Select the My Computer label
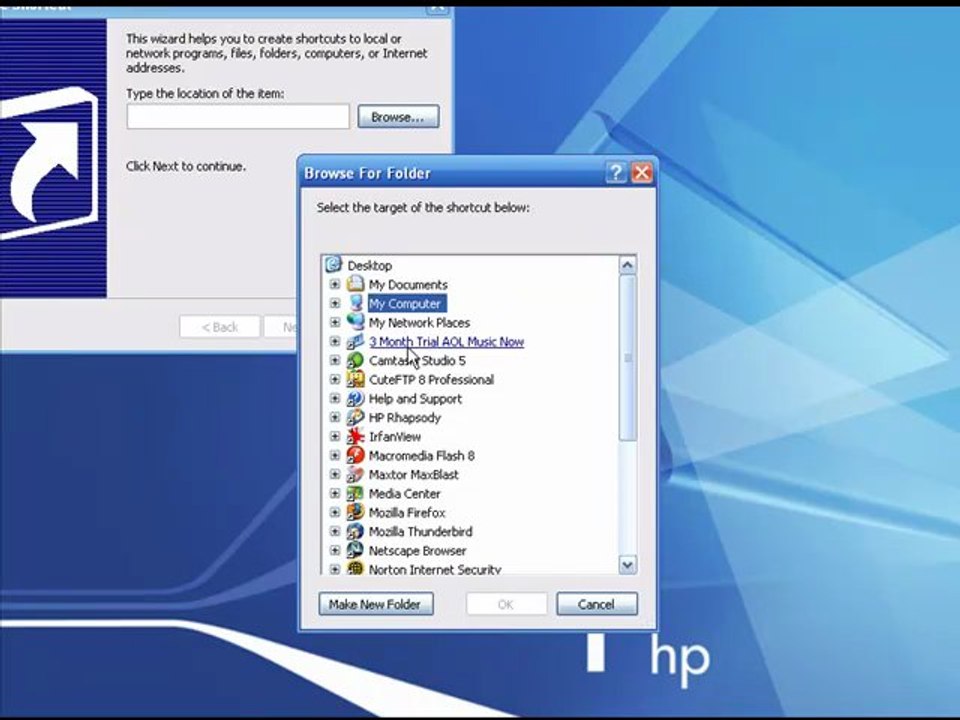This screenshot has height=720, width=960. [405, 303]
